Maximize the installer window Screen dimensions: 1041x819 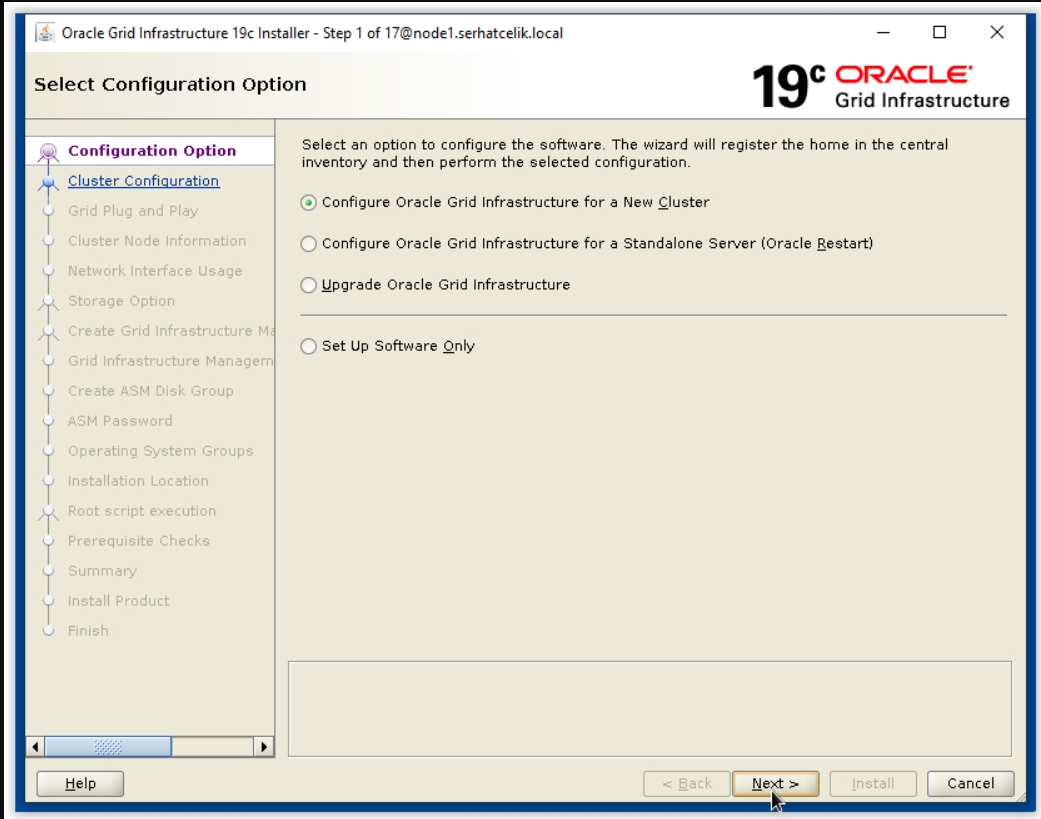coord(939,33)
